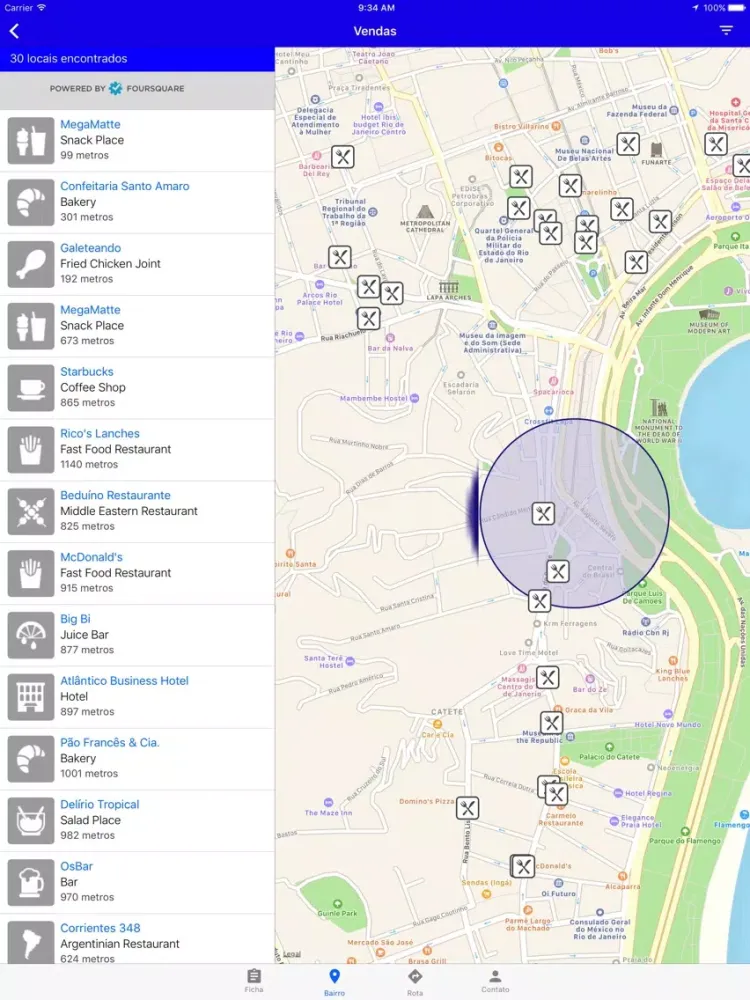Select restaurant pin above Museu the Republic
The height and width of the screenshot is (1000, 750).
tap(552, 723)
